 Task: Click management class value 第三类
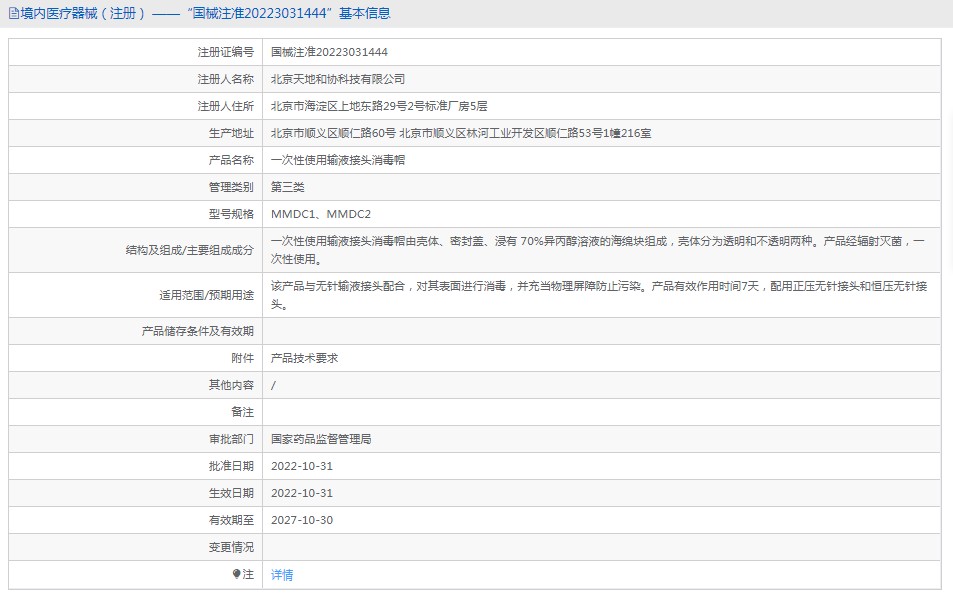pos(287,187)
